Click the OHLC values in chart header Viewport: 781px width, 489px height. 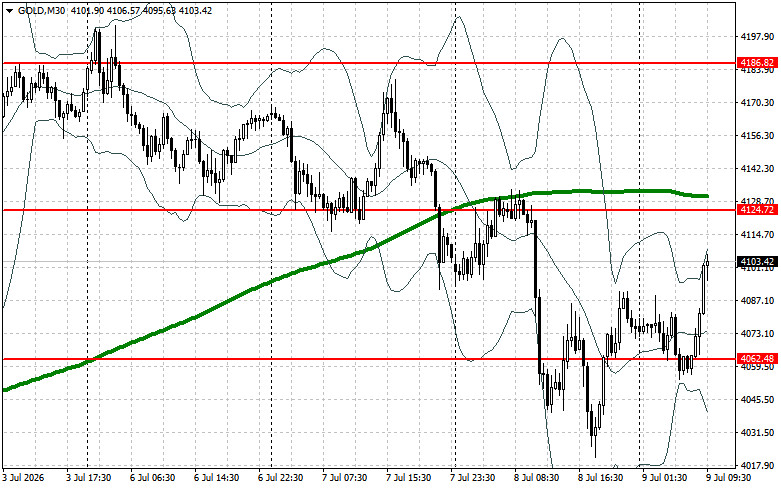tap(141, 10)
